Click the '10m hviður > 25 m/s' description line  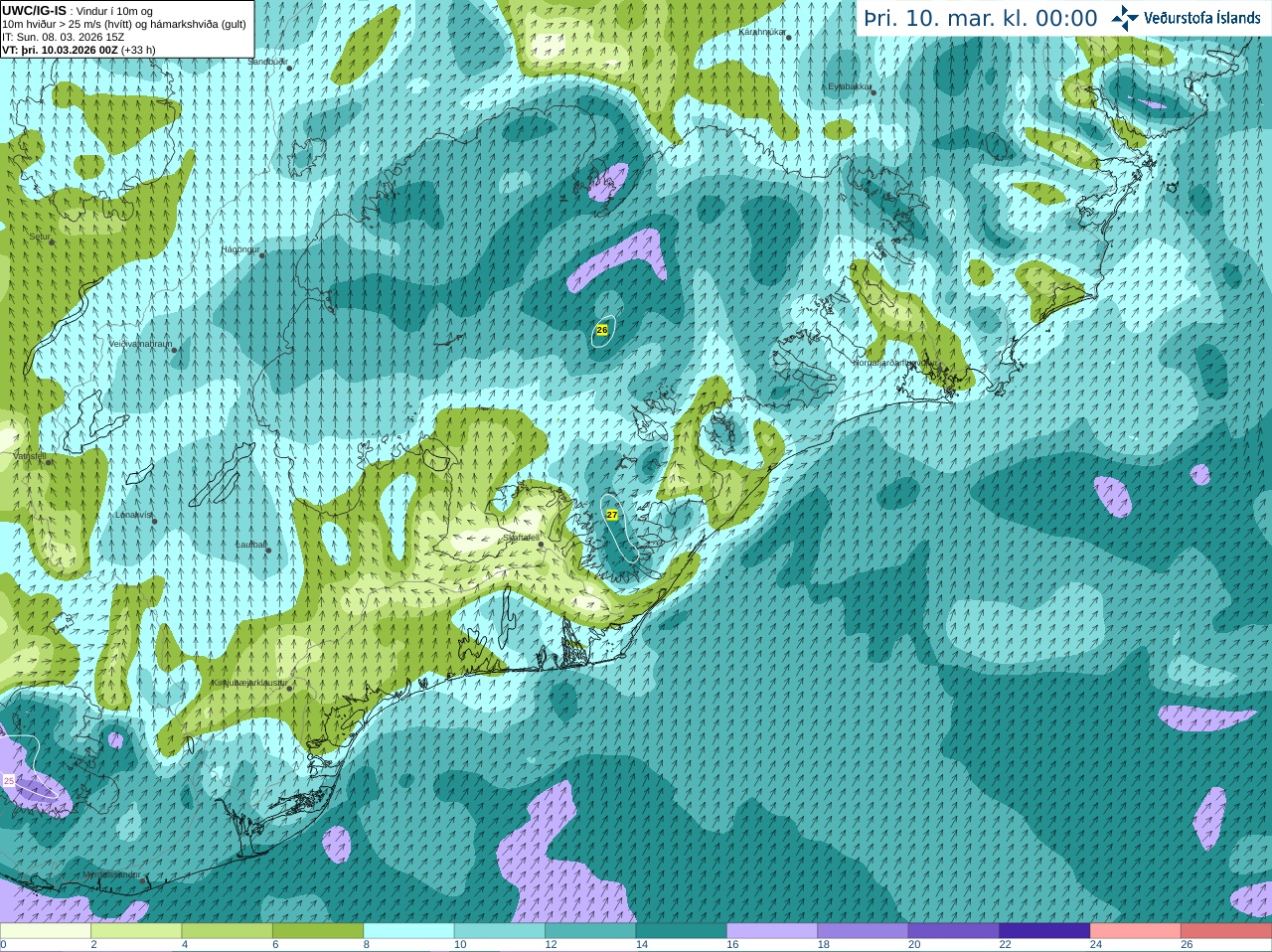[123, 24]
